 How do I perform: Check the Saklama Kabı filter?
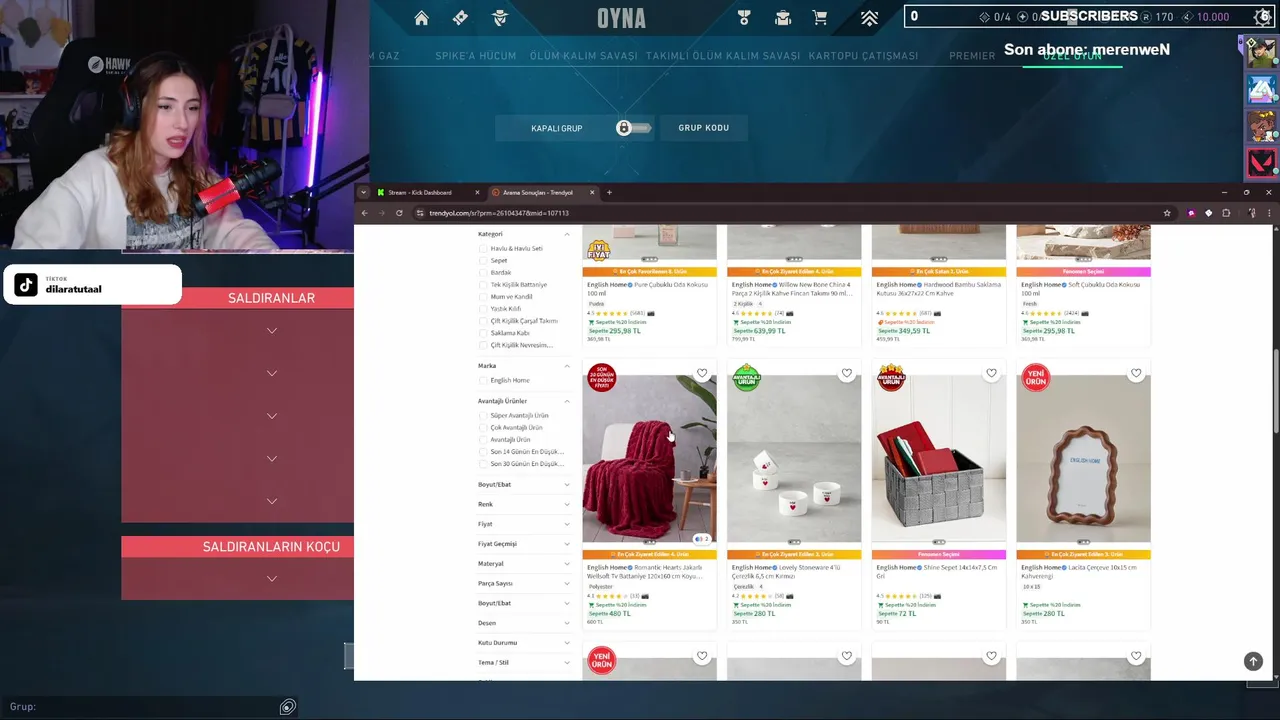click(483, 333)
